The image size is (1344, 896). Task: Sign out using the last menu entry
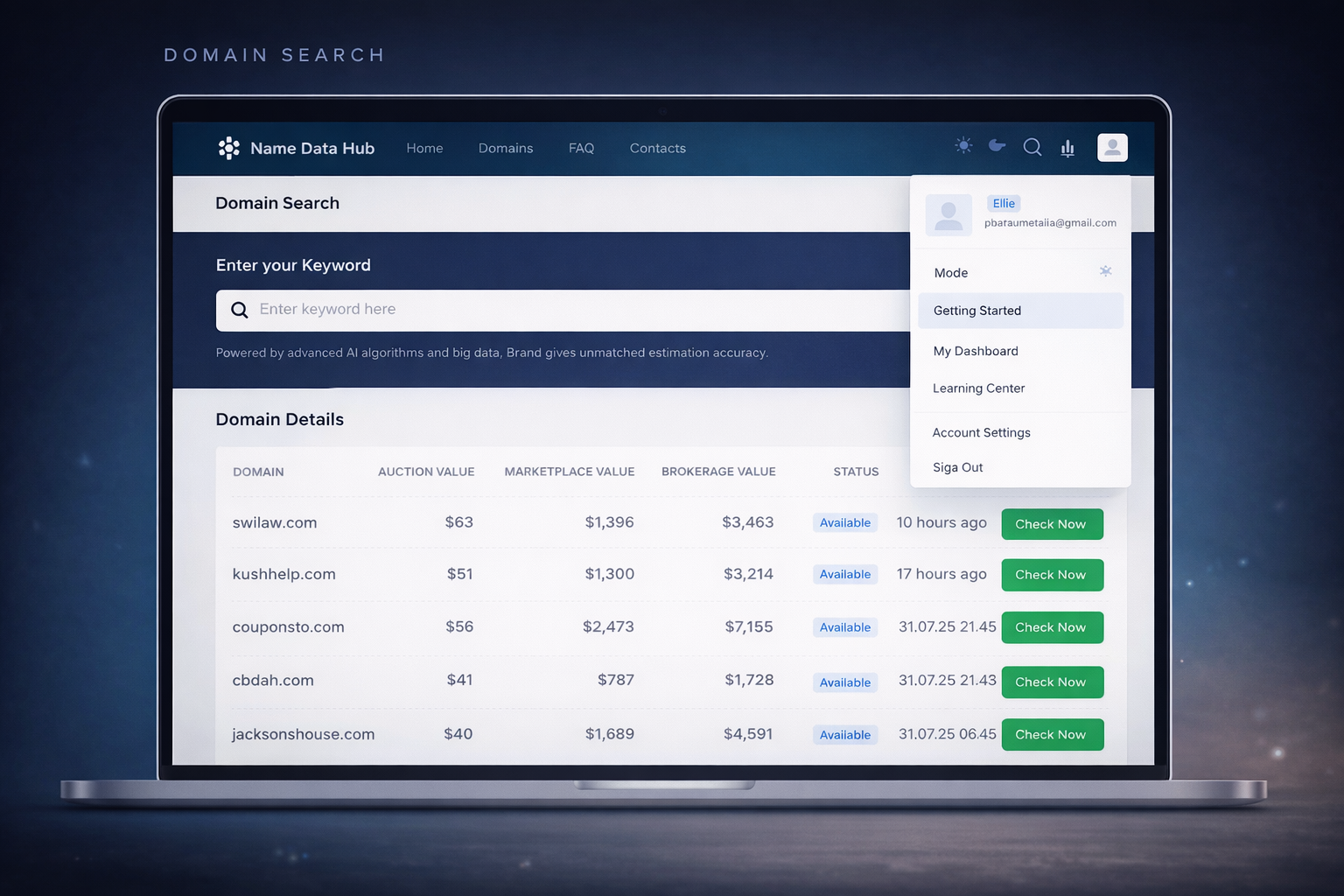(x=957, y=467)
